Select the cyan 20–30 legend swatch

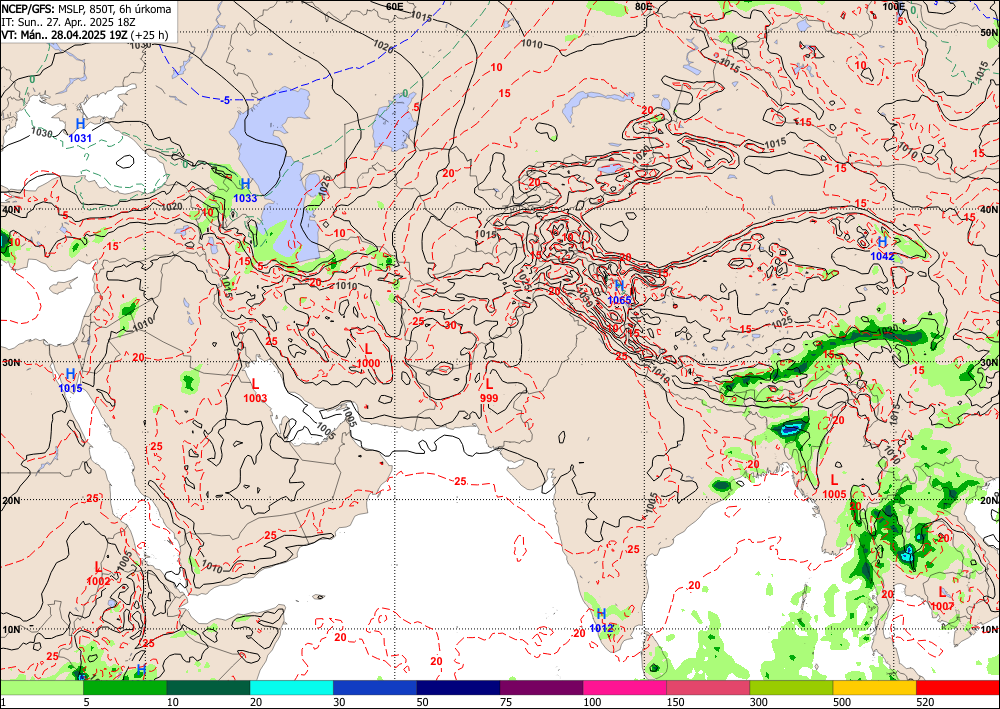click(291, 687)
